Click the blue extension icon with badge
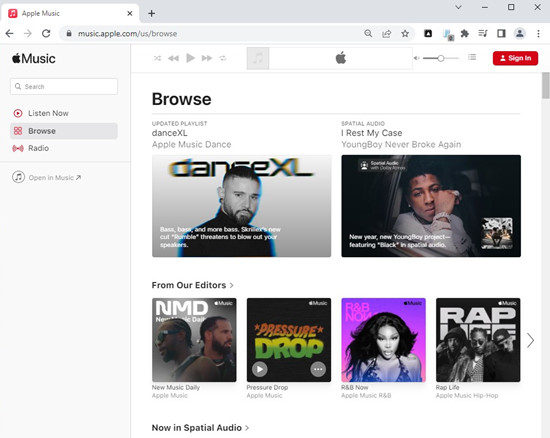Screen dimensions: 550x438 coord(448,34)
